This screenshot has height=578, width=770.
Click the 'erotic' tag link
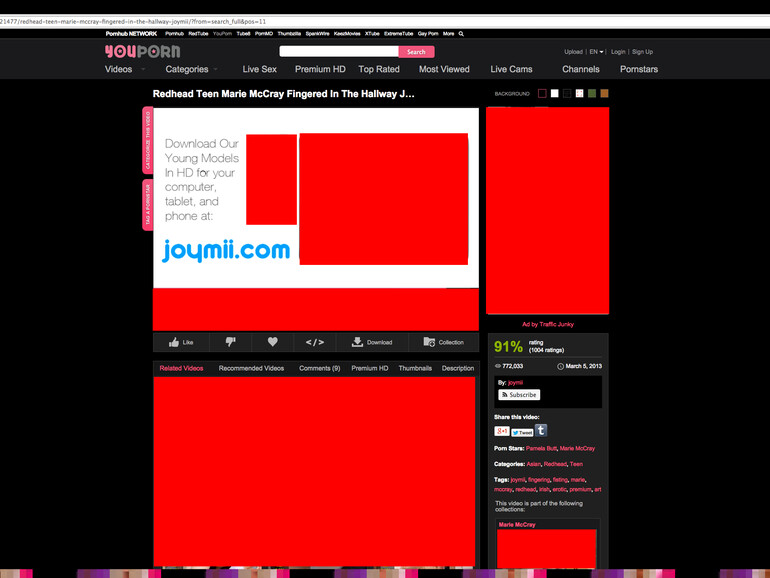559,490
